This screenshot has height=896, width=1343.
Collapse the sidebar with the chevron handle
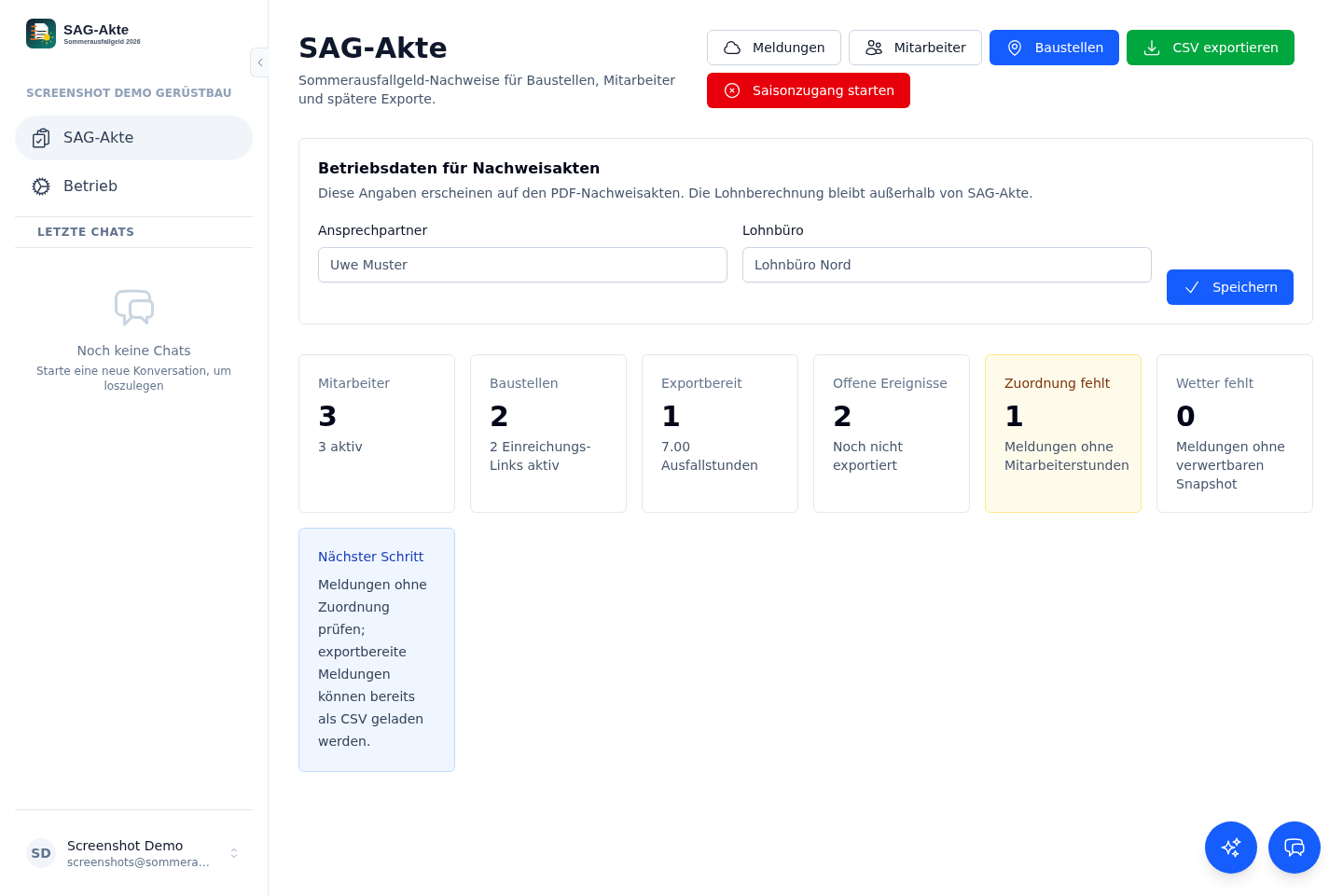[x=260, y=62]
